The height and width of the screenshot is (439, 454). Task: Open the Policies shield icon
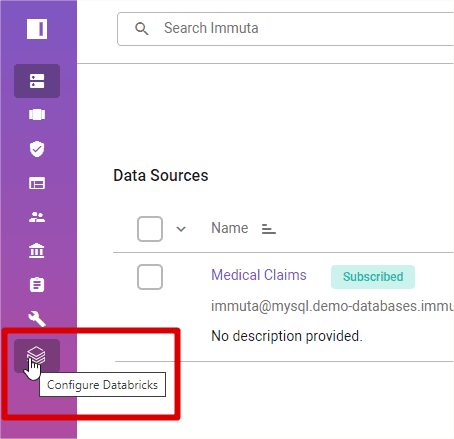(x=37, y=149)
